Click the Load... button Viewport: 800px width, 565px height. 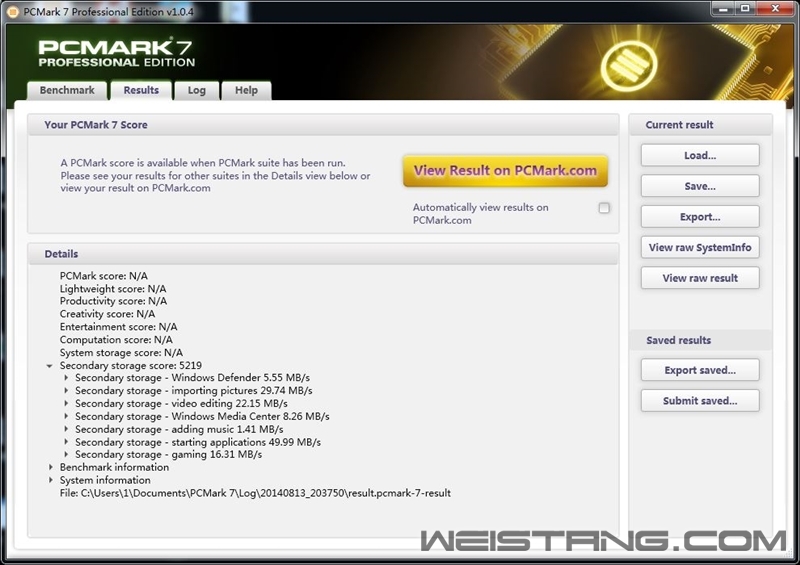700,155
